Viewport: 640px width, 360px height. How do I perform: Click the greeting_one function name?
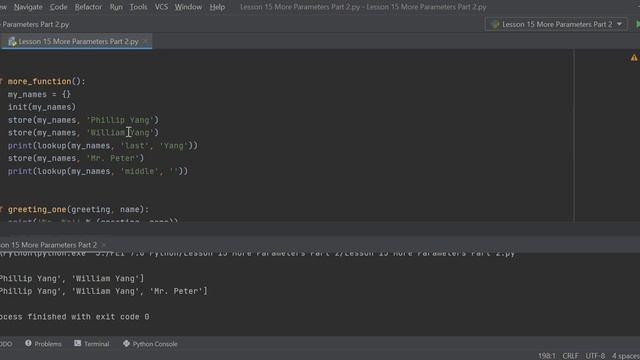click(x=37, y=210)
